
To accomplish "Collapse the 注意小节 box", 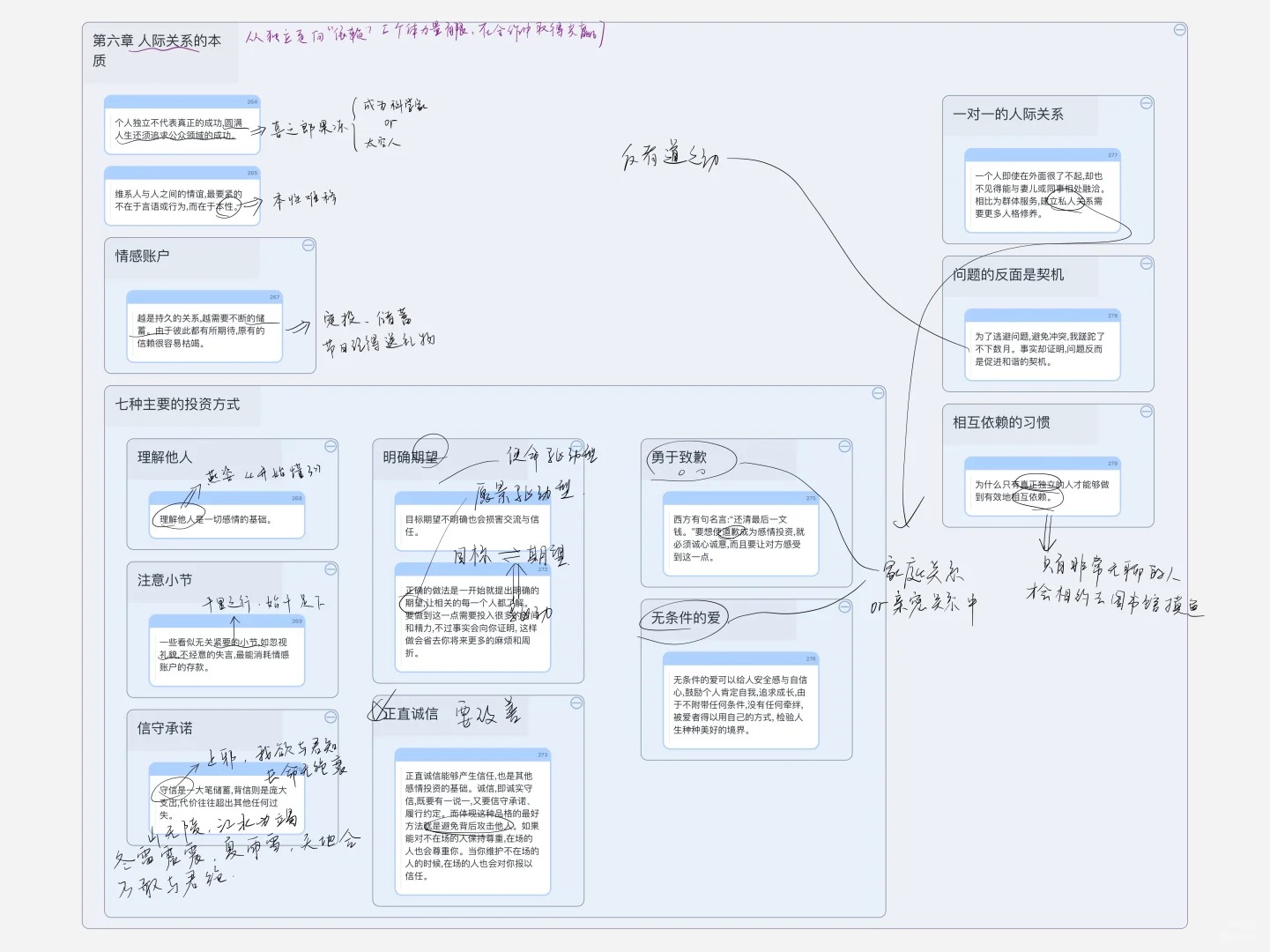I will 330,569.
